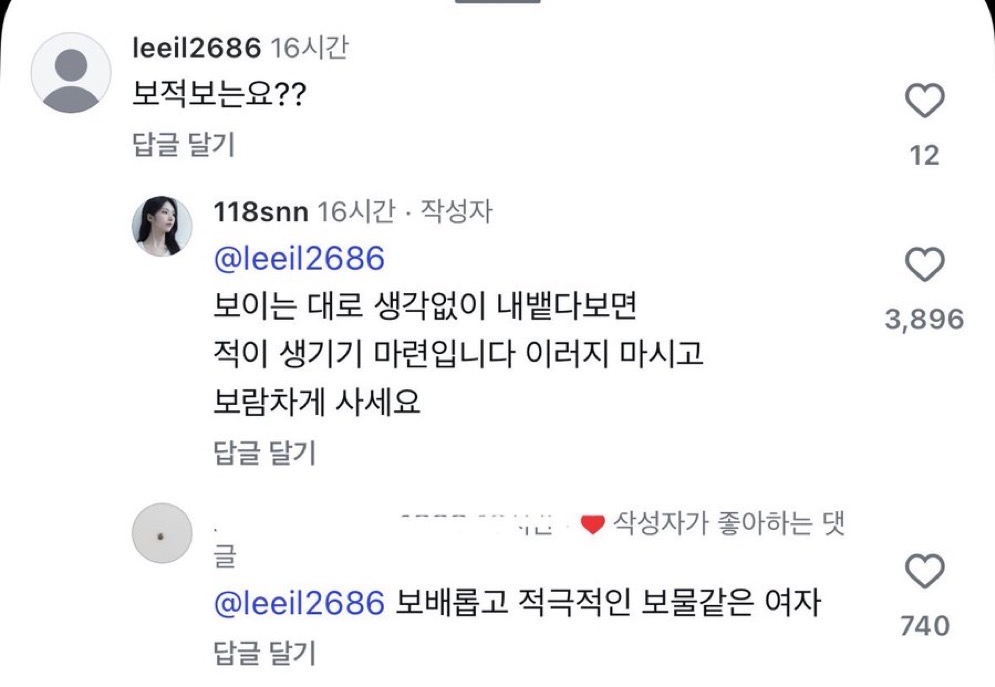995x687 pixels.
Task: Tap the heart on 118snn's reply
Action: click(x=924, y=265)
